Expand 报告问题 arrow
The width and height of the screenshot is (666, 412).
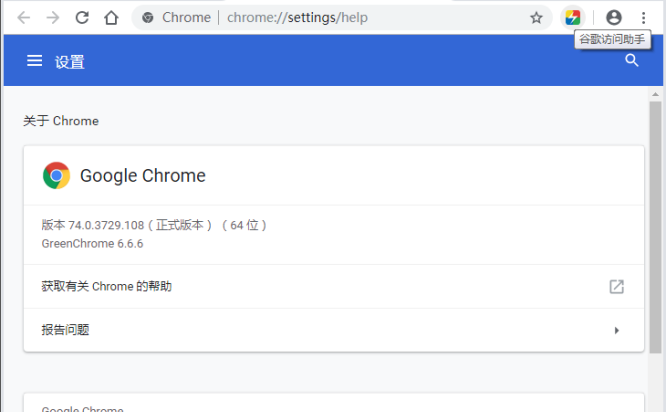click(x=617, y=330)
